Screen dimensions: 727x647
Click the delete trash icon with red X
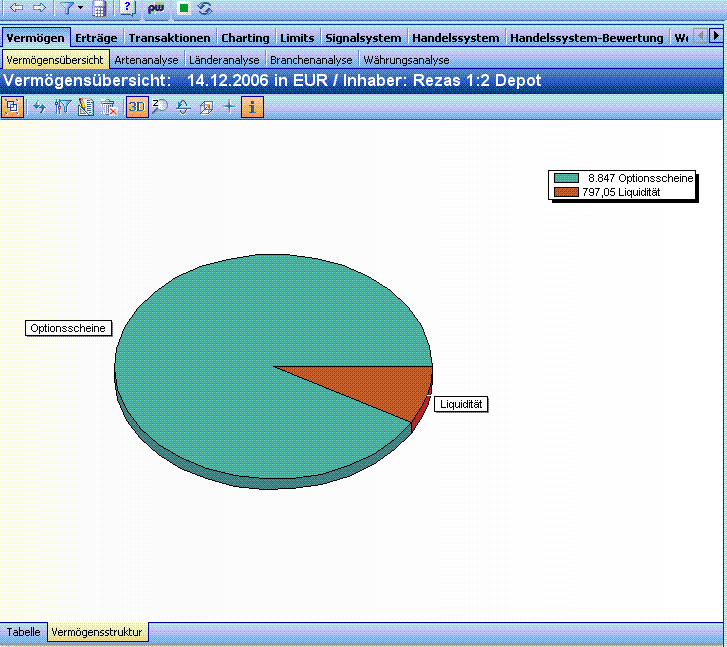[110, 107]
